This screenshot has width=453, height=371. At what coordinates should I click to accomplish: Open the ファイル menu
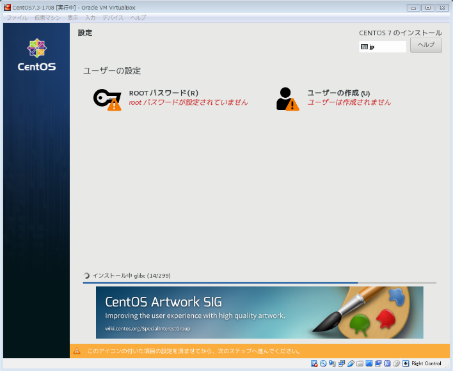point(17,18)
